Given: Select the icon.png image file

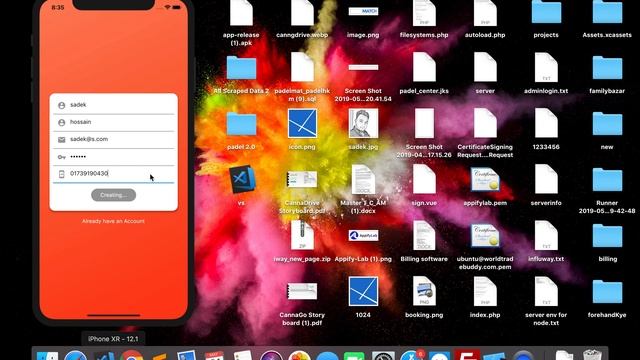Looking at the screenshot, I should pos(302,123).
